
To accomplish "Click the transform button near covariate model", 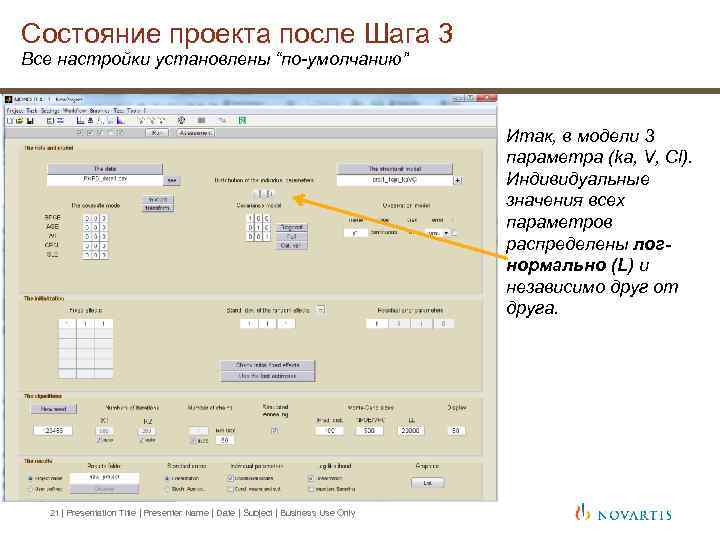I will pyautogui.click(x=158, y=208).
